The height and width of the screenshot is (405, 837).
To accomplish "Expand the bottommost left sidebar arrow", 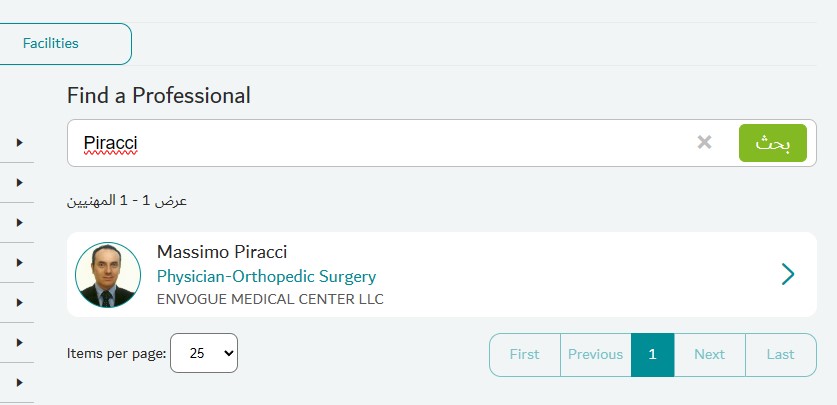I will pyautogui.click(x=19, y=382).
